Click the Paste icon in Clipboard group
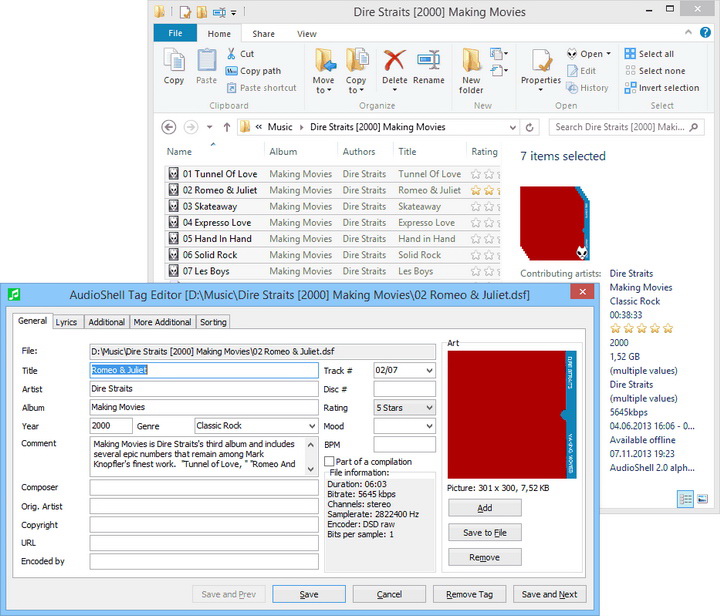 (206, 66)
